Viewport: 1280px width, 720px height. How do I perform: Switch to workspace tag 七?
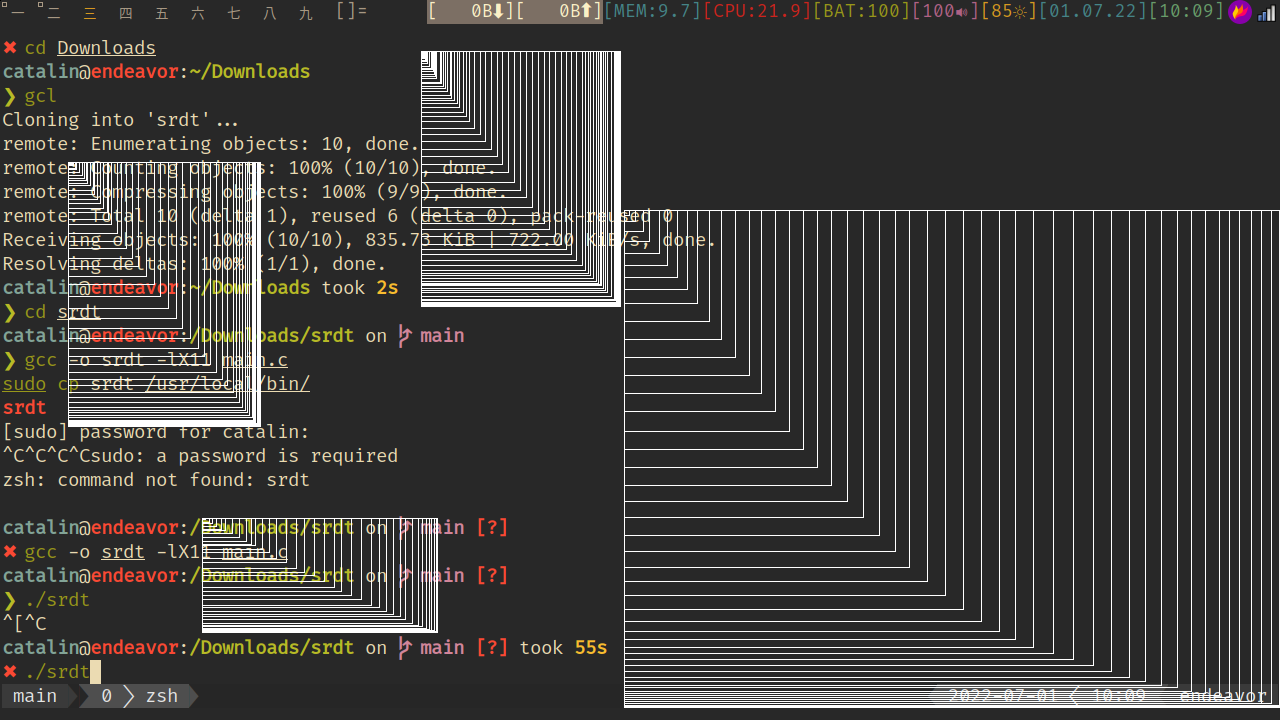coord(234,12)
